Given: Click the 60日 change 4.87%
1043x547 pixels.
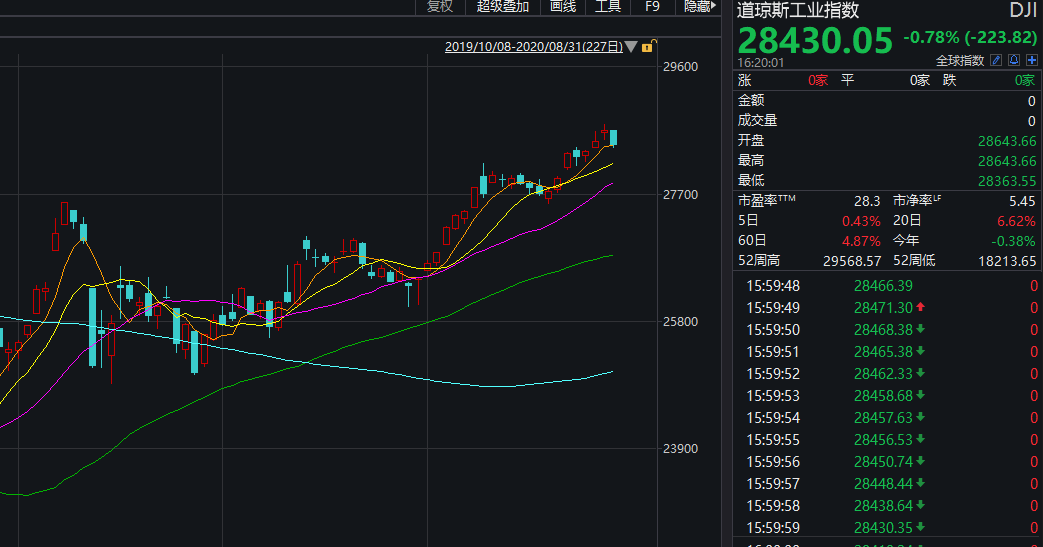Looking at the screenshot, I should tap(861, 241).
